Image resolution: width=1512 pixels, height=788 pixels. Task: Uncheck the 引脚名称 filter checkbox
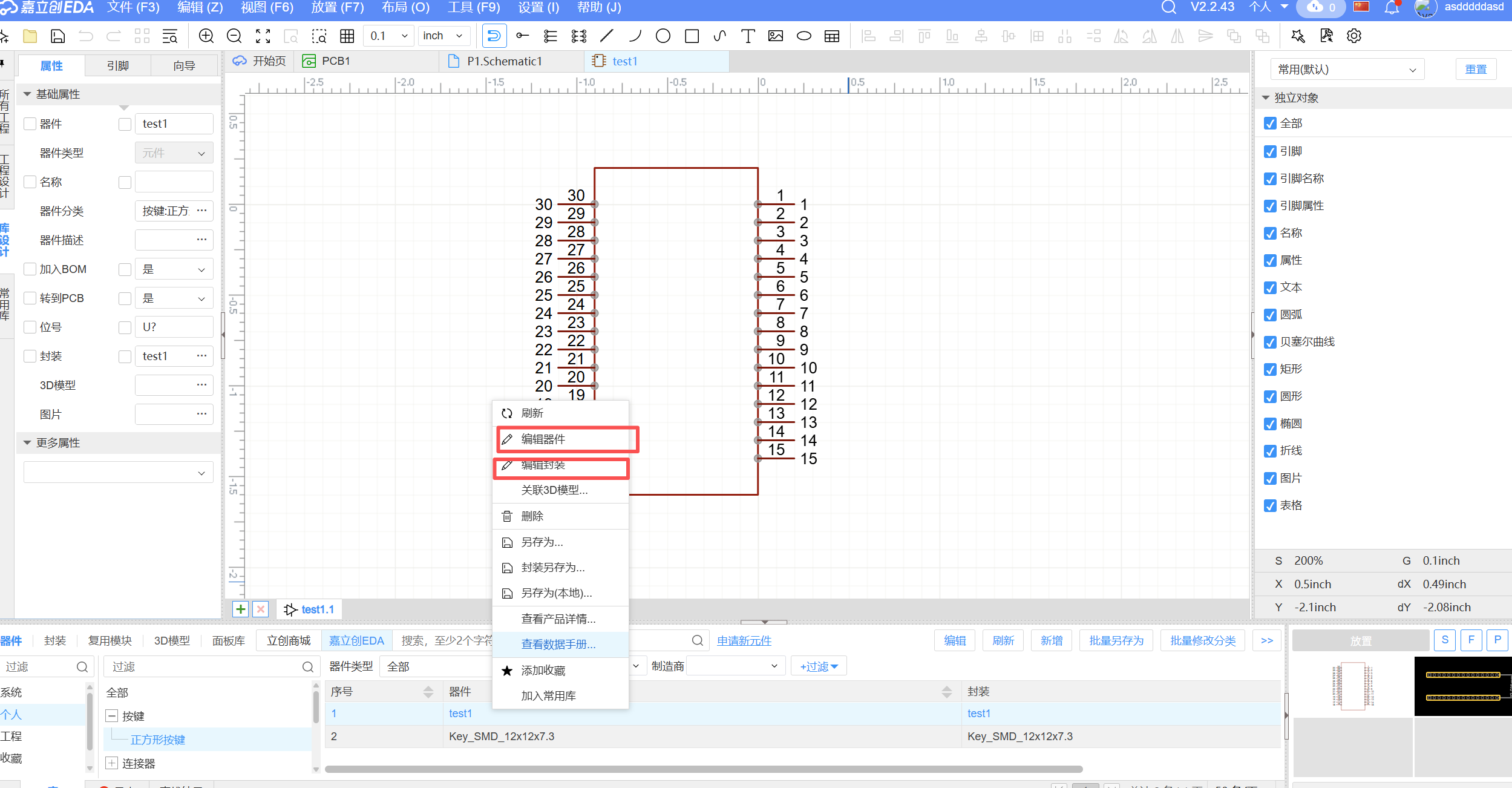coord(1270,179)
